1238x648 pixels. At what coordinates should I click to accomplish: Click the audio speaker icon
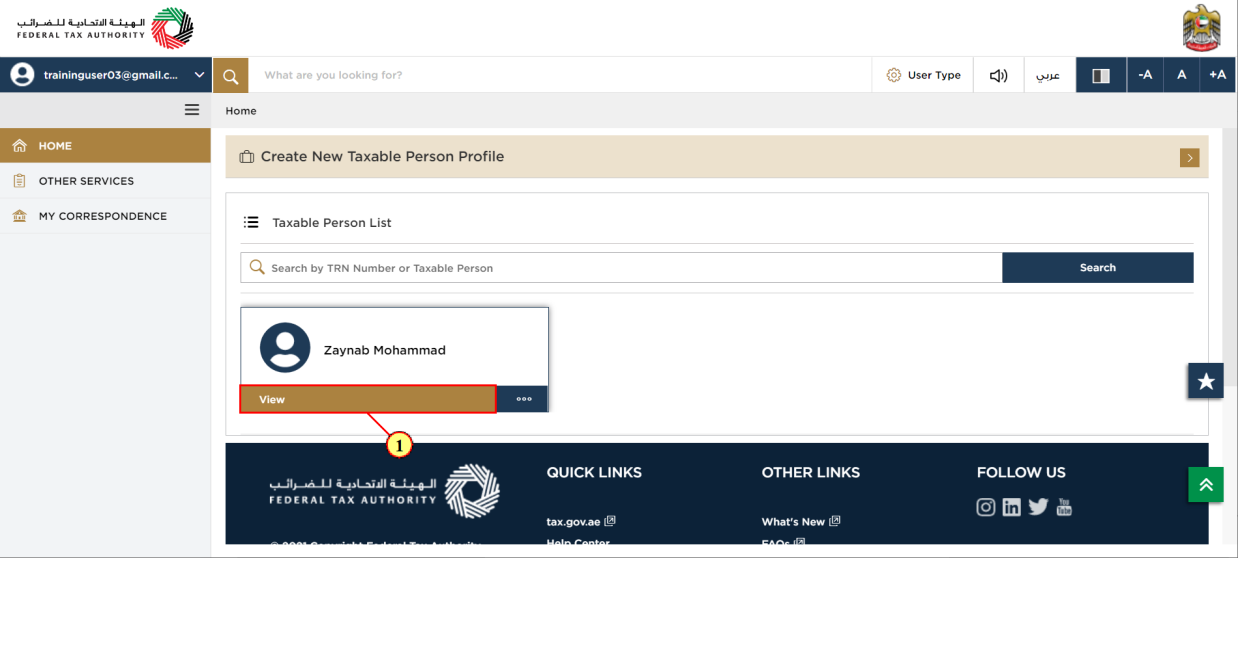998,75
